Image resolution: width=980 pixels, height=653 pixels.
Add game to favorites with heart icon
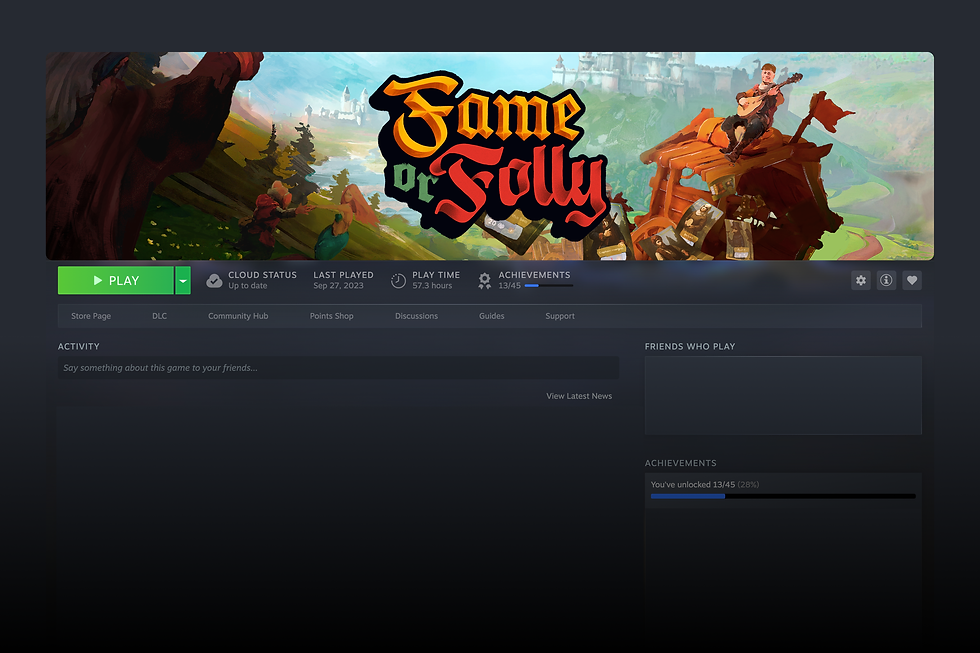click(x=912, y=280)
